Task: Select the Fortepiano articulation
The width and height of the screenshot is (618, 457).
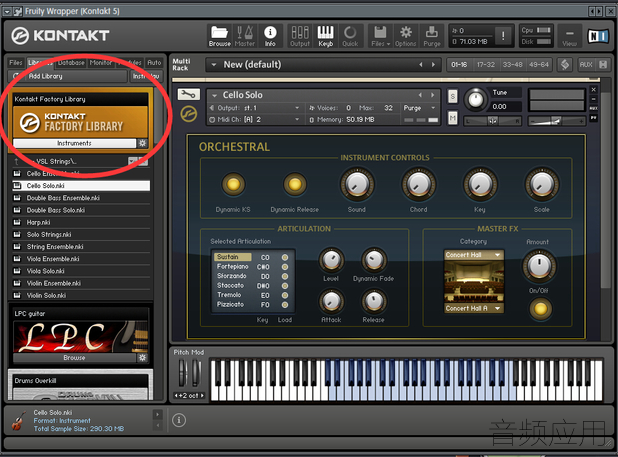Action: pyautogui.click(x=233, y=267)
